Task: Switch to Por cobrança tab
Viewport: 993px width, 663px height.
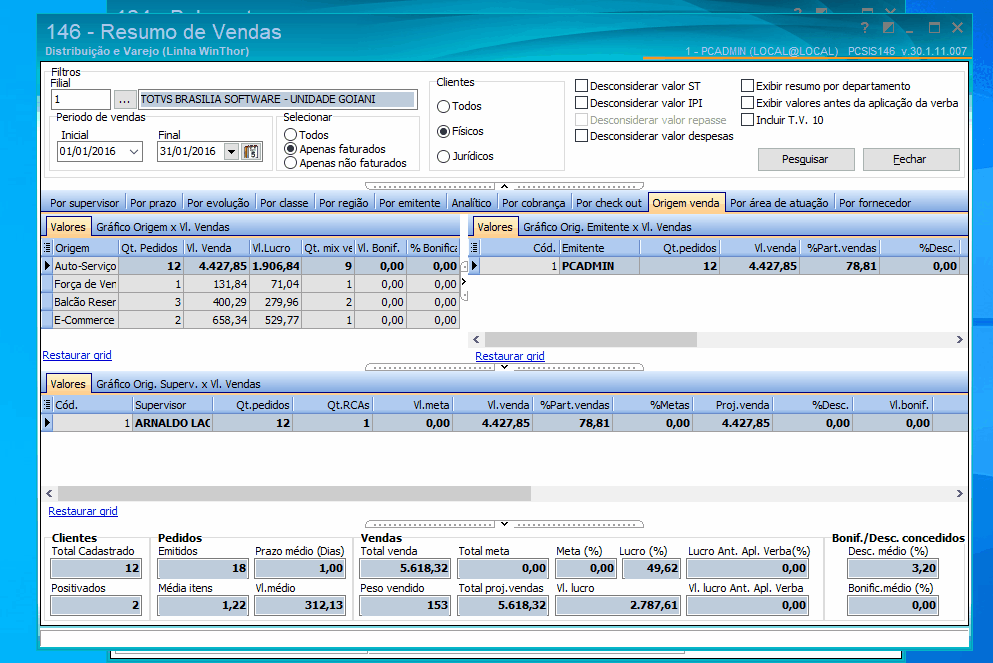Action: (x=533, y=203)
